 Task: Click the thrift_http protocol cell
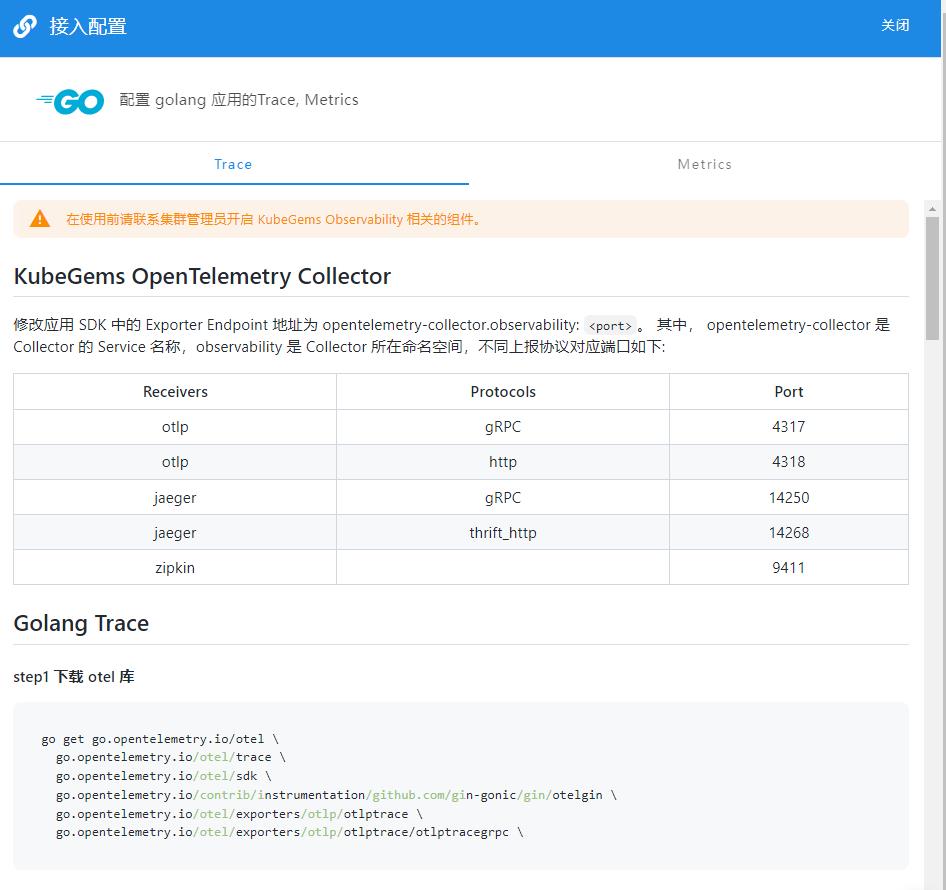click(x=503, y=533)
